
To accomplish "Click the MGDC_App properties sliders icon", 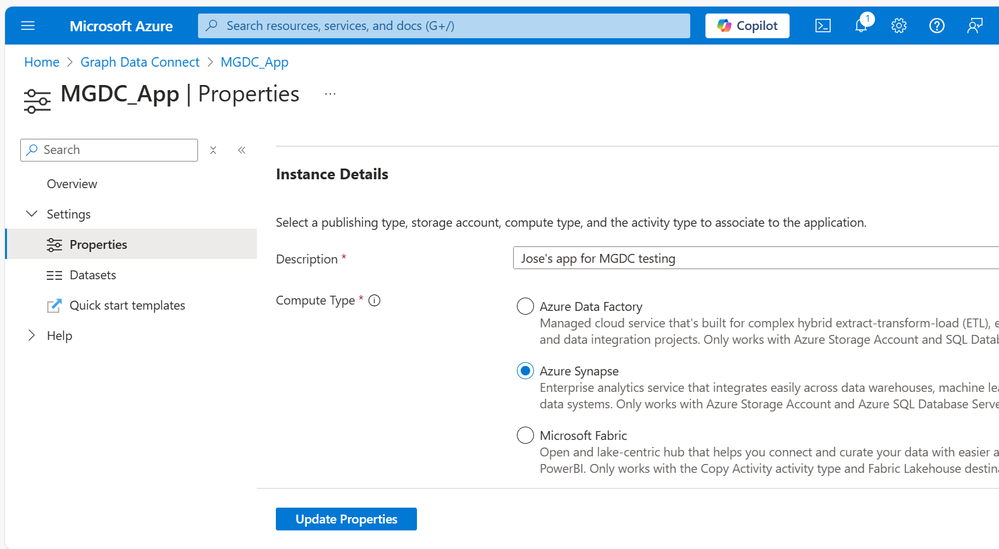I will (37, 101).
